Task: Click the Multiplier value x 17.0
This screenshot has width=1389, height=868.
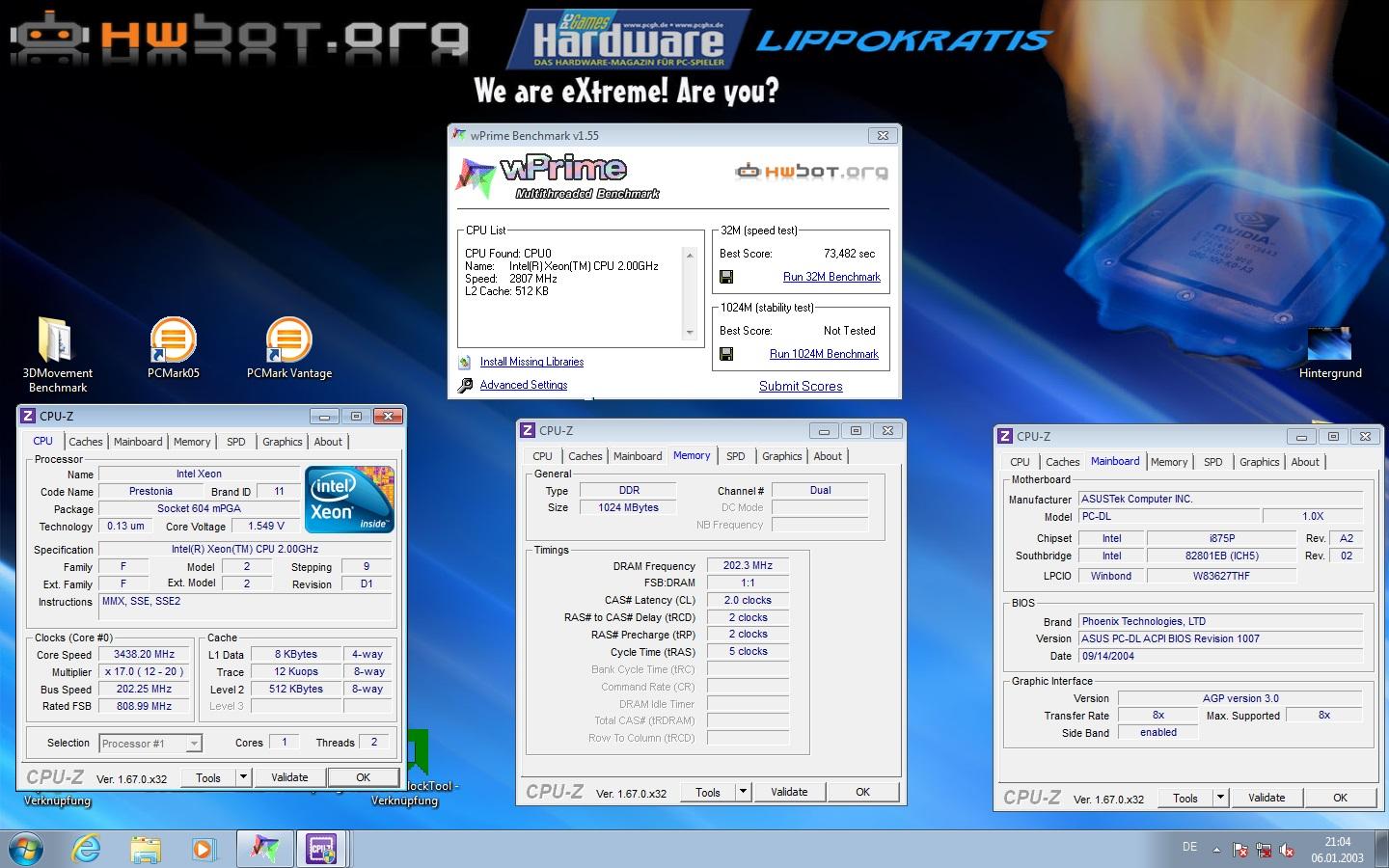Action: (145, 671)
